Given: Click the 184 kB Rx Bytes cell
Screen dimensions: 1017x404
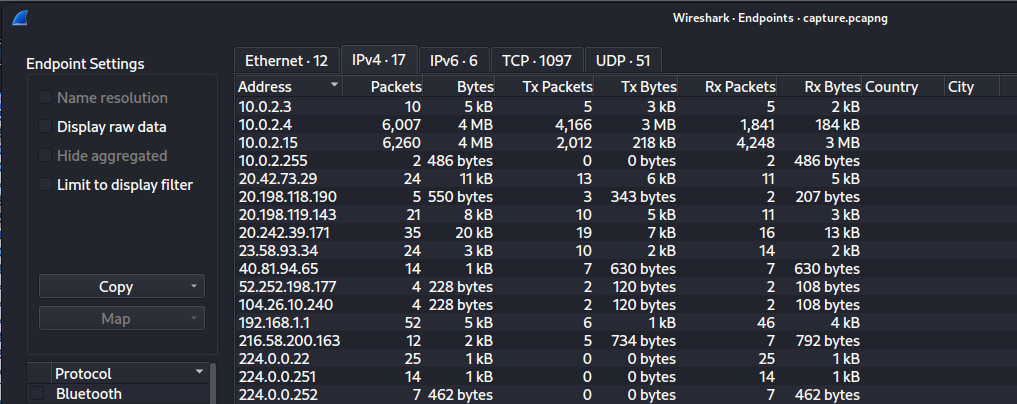Looking at the screenshot, I should [x=837, y=125].
